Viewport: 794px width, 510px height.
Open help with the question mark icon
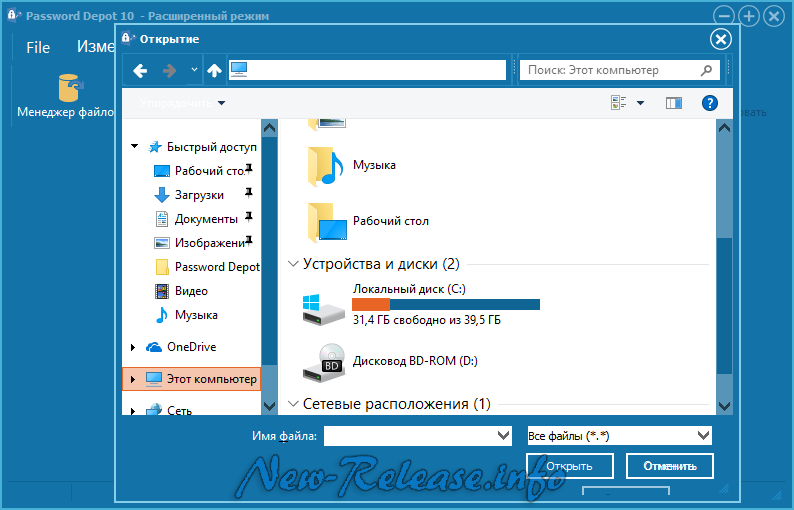(x=709, y=103)
